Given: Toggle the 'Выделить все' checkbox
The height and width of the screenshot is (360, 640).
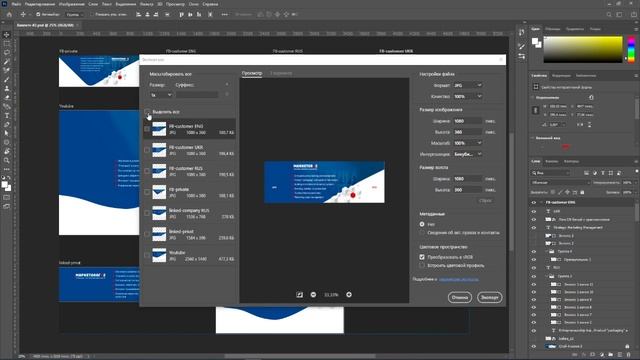Looking at the screenshot, I should [x=147, y=112].
